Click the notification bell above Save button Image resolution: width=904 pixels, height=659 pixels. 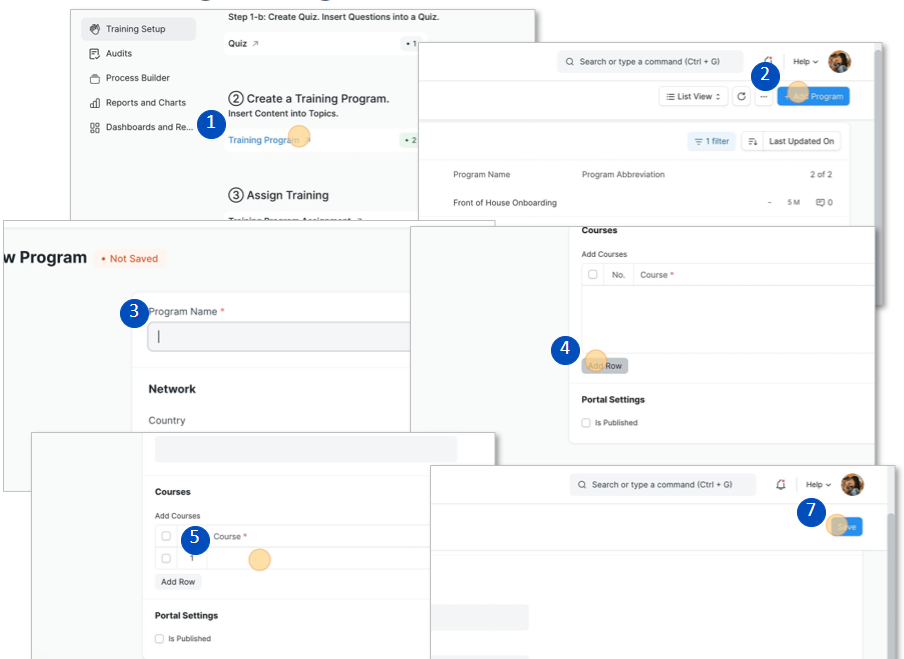click(781, 485)
